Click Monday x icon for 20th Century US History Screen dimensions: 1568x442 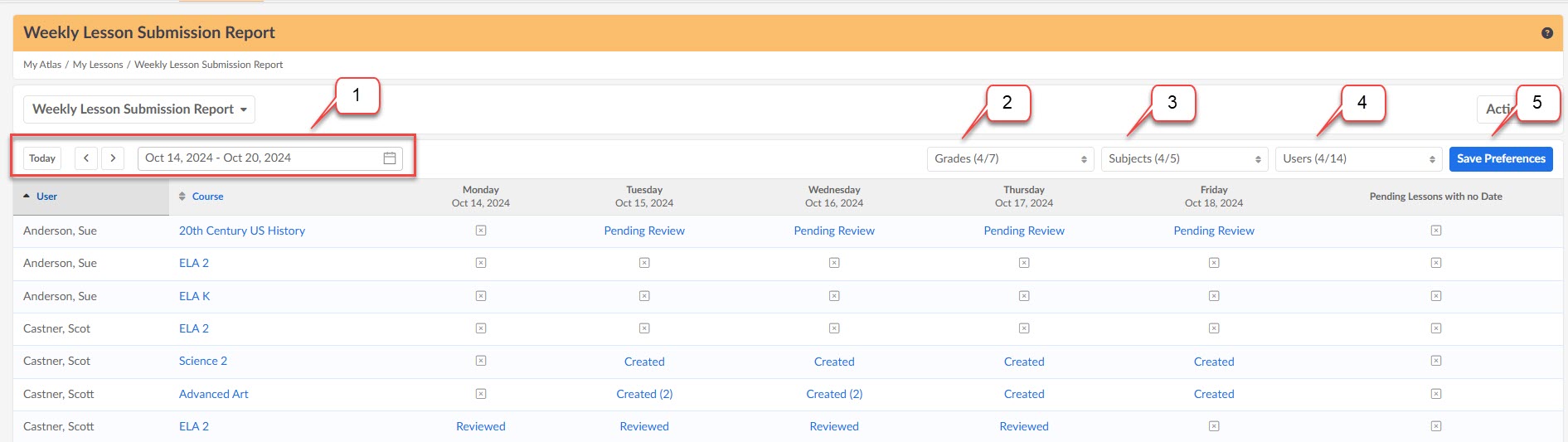click(481, 231)
